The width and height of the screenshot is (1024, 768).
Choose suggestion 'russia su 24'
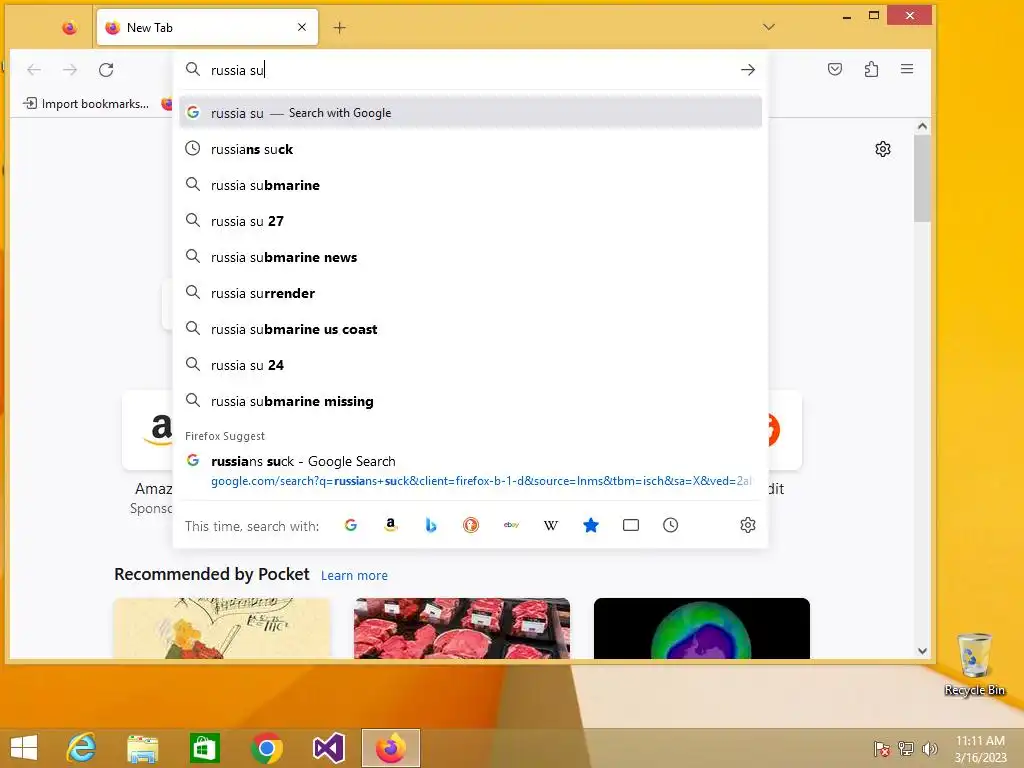point(470,365)
